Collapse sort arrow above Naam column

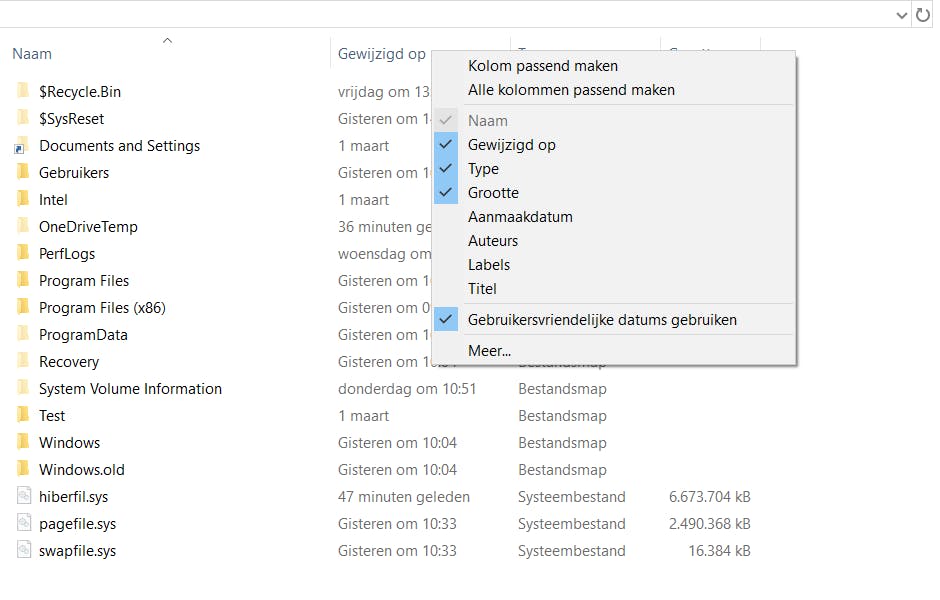(167, 41)
